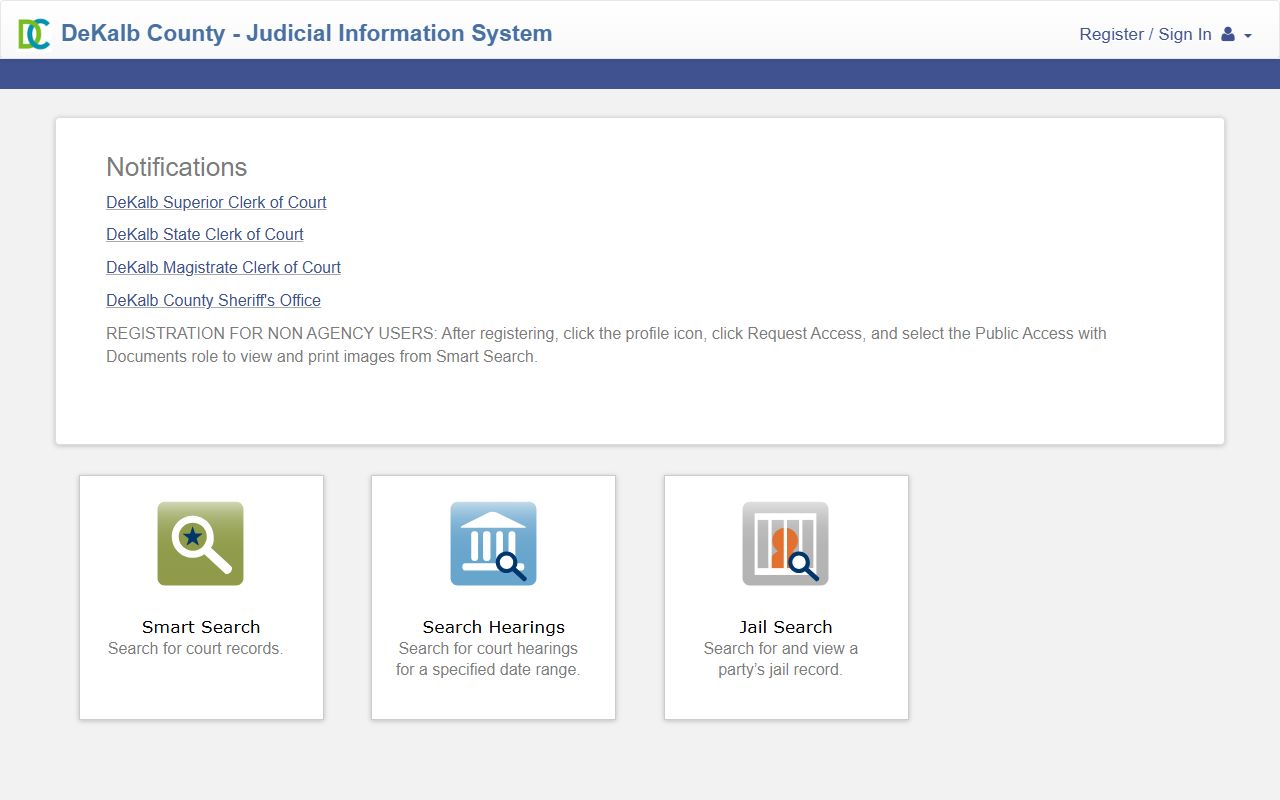Open the Search Hearings courthouse icon
The image size is (1280, 800).
[x=493, y=544]
